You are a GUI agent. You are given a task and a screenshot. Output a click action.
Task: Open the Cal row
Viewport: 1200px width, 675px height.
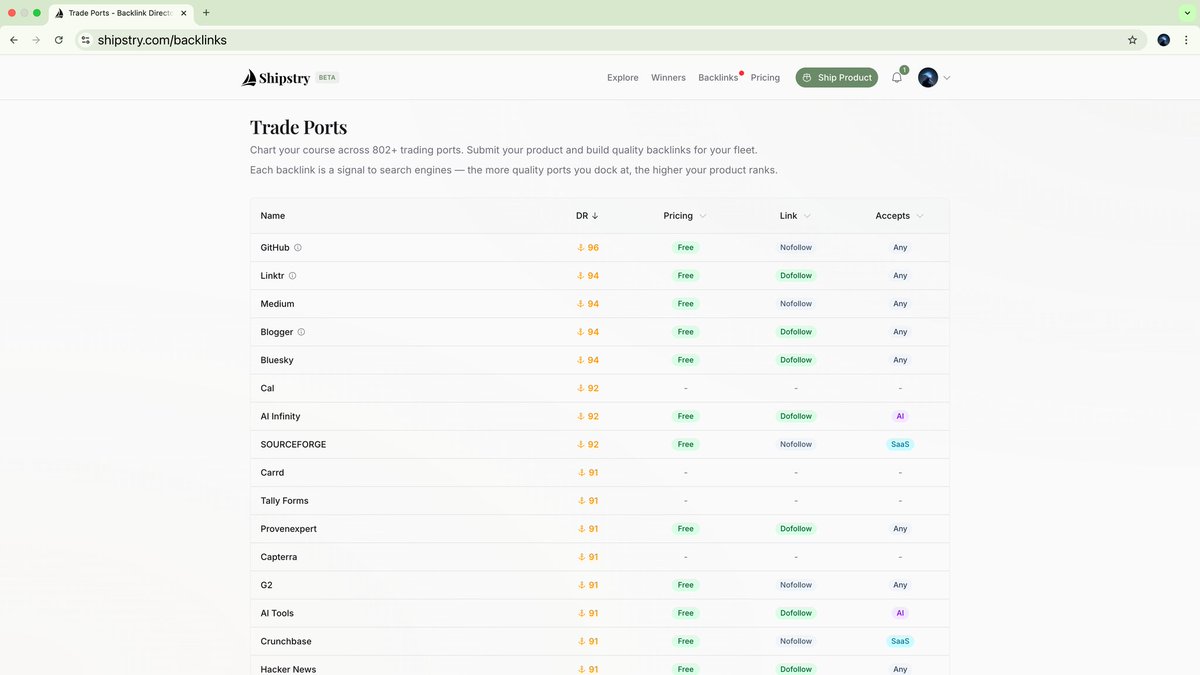[x=599, y=387]
